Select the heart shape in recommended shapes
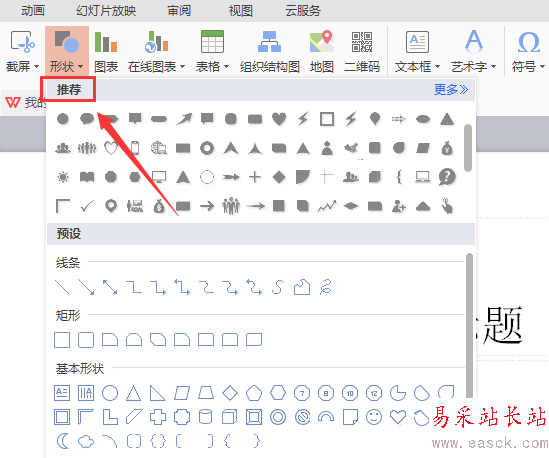 click(279, 119)
